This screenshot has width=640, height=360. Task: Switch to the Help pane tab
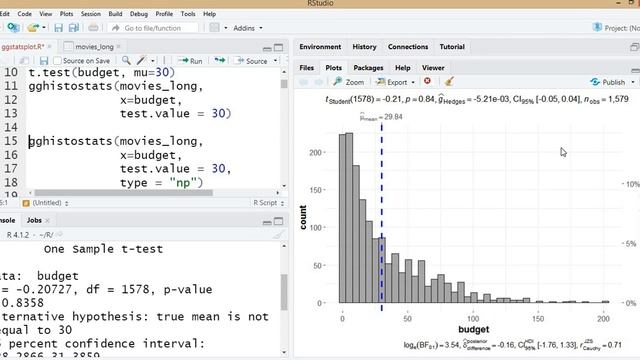[402, 68]
